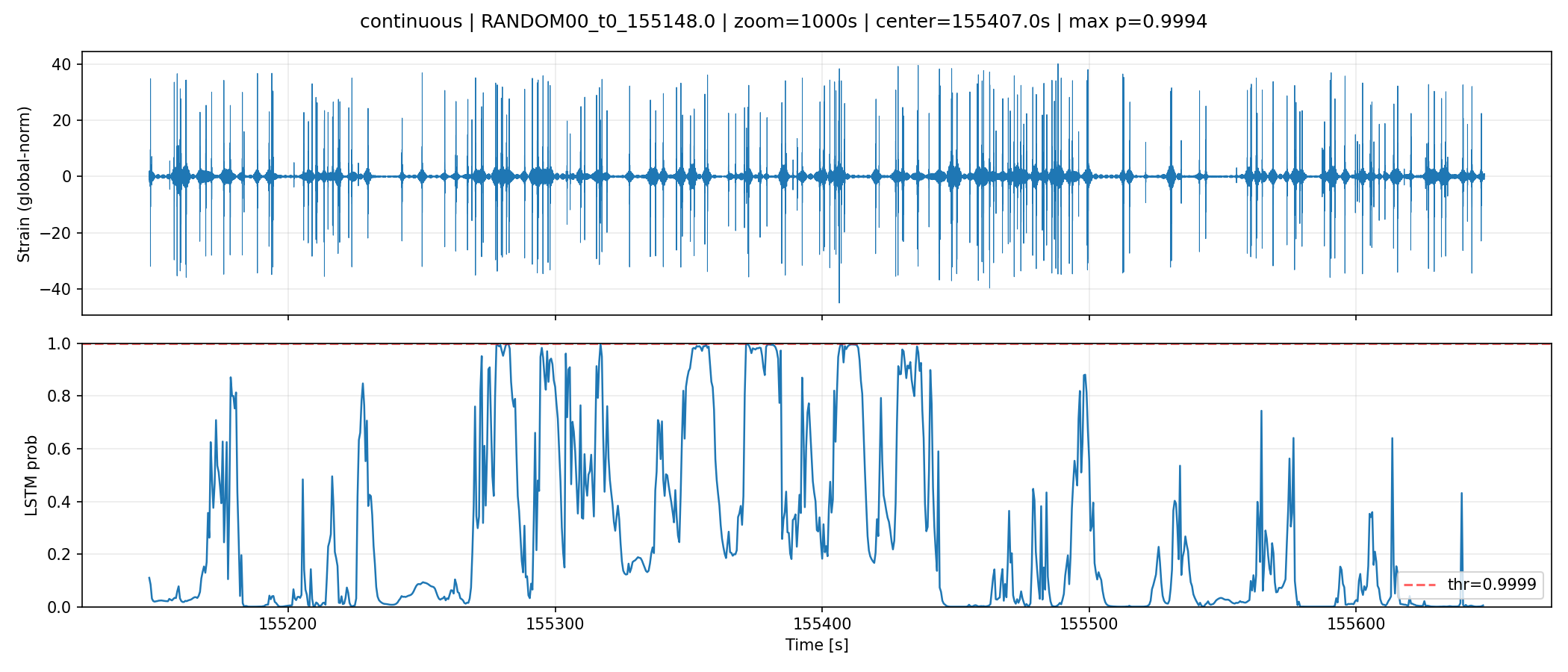
Task: Select the "LSTM prob" y-axis label
Action: 31,476
